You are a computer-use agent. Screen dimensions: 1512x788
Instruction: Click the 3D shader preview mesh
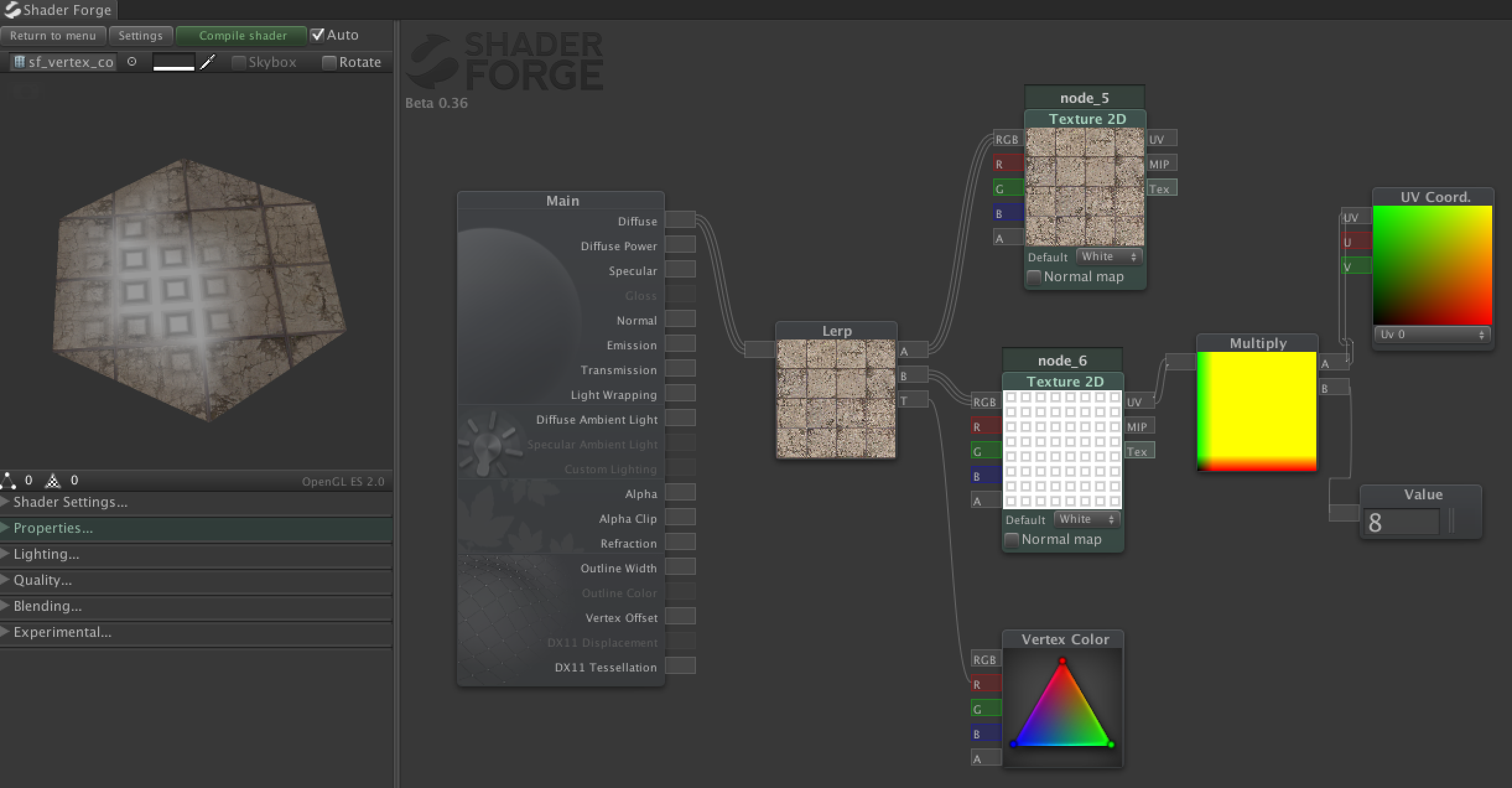point(199,290)
